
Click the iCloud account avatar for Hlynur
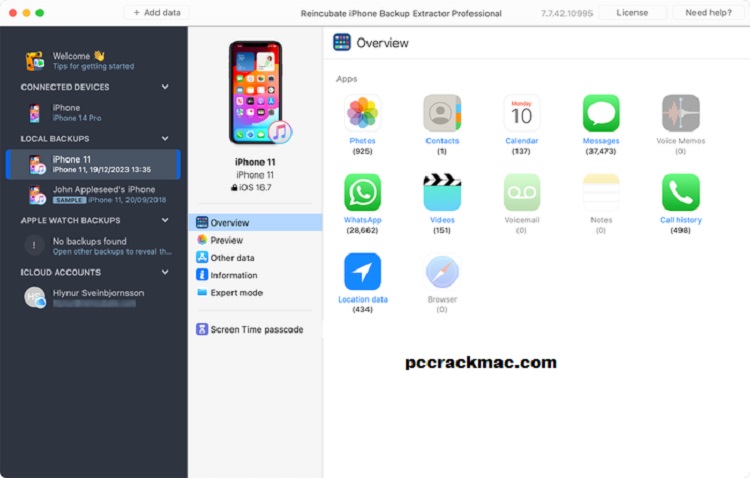(x=34, y=297)
